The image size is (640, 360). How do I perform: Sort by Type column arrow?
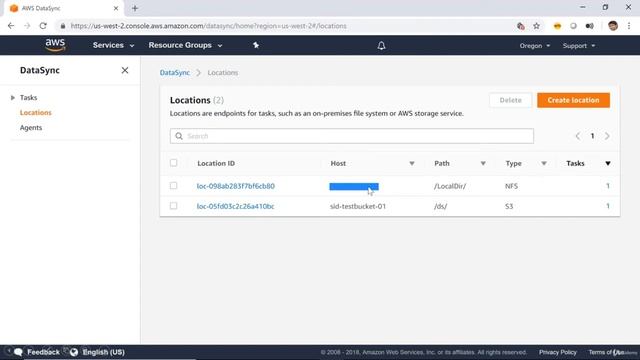(x=544, y=163)
